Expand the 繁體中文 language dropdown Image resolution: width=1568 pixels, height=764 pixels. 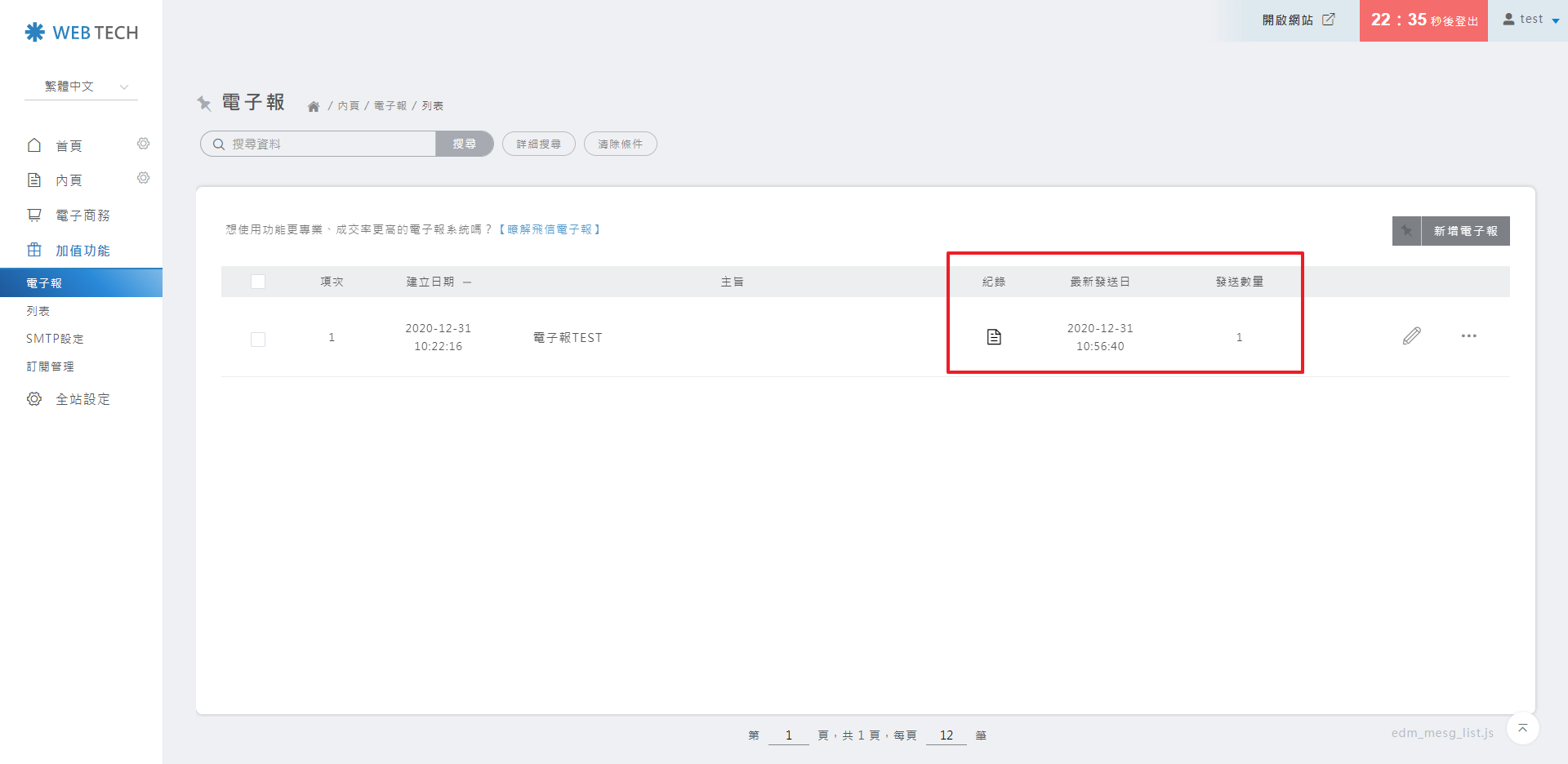[x=82, y=87]
